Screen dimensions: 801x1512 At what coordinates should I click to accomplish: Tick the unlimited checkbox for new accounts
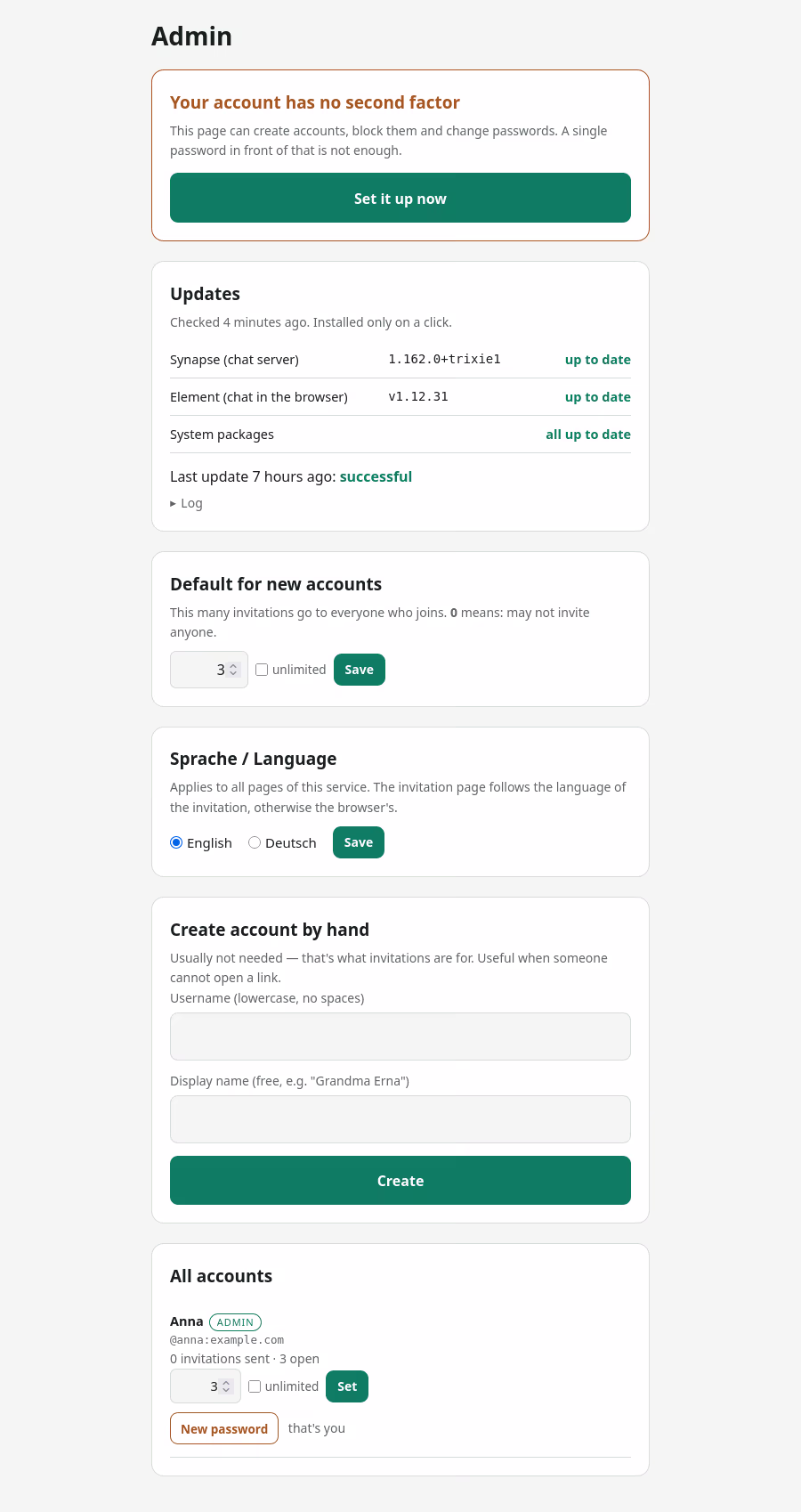click(x=262, y=670)
